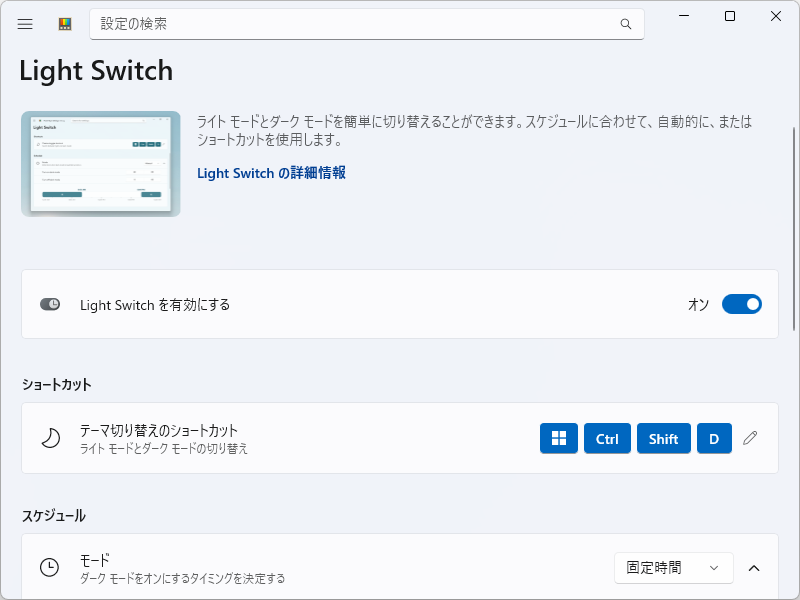This screenshot has height=600, width=800.
Task: Turn off the Light Switch toggle
Action: 741,304
